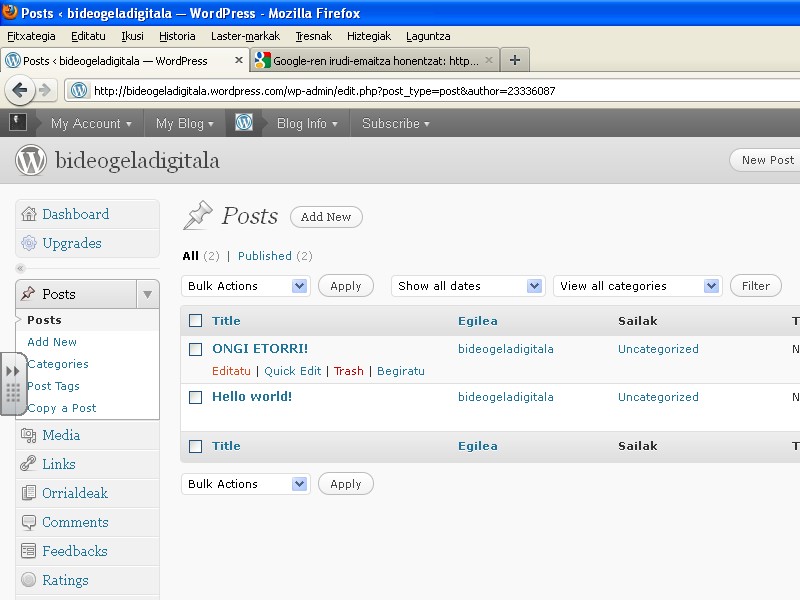Click the Quick Edit link
Screen dimensions: 800x600
point(293,371)
